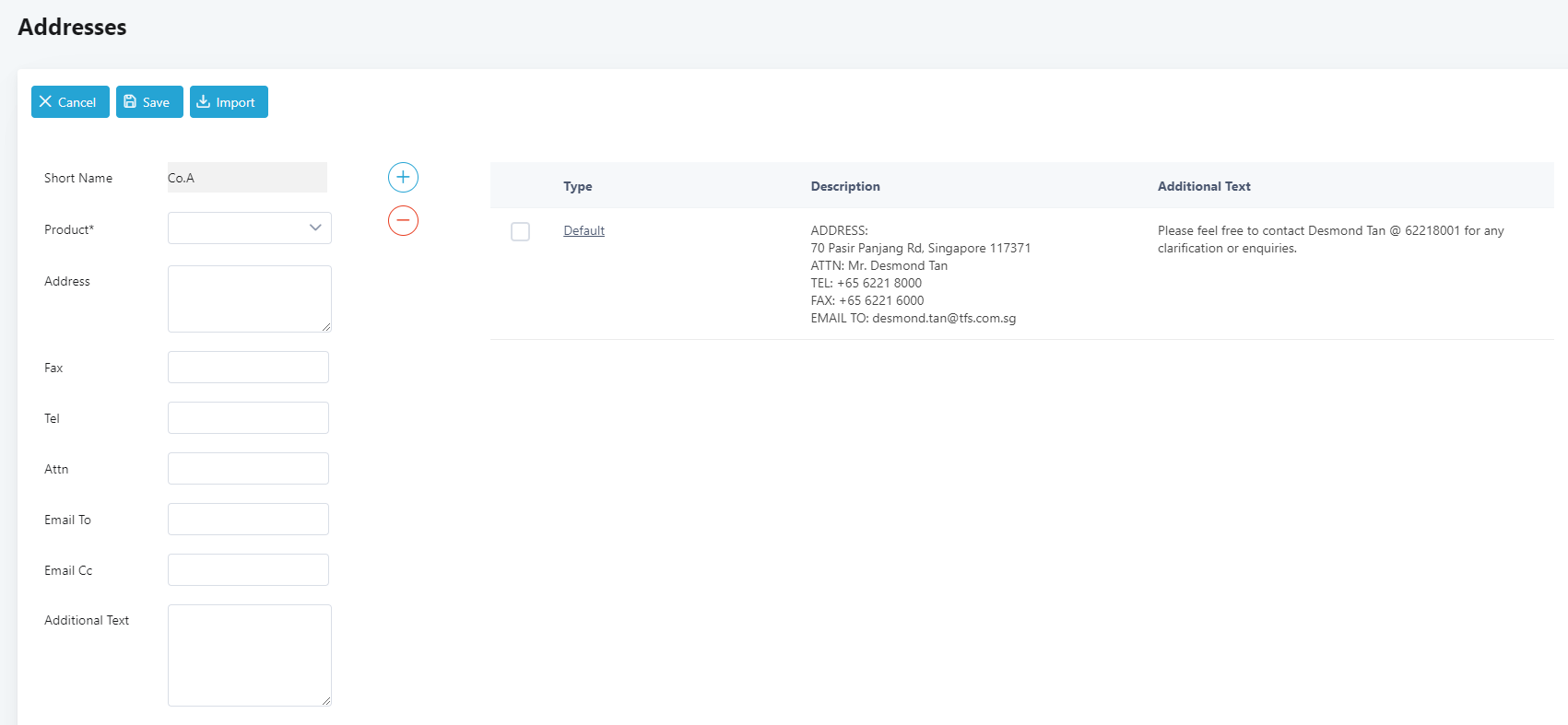Click the Additional Text column header
1568x725 pixels.
pyautogui.click(x=1204, y=186)
